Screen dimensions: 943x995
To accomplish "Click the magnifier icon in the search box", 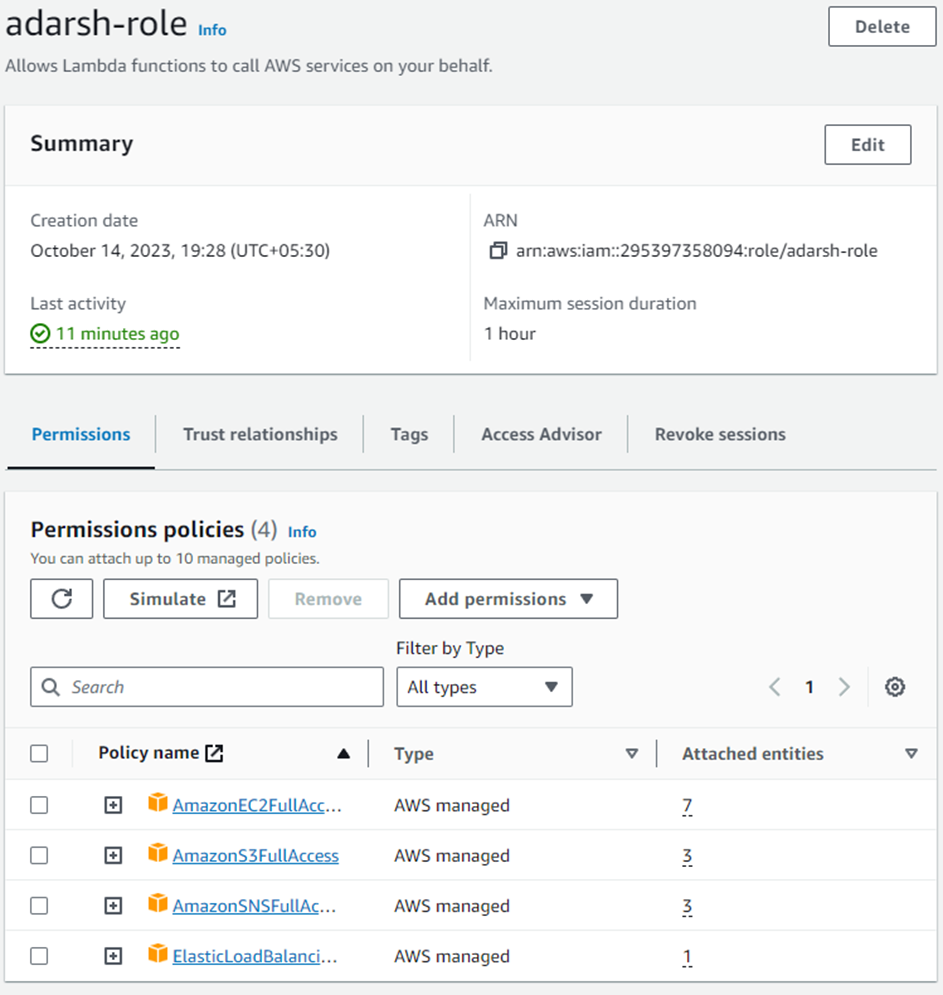I will click(51, 687).
